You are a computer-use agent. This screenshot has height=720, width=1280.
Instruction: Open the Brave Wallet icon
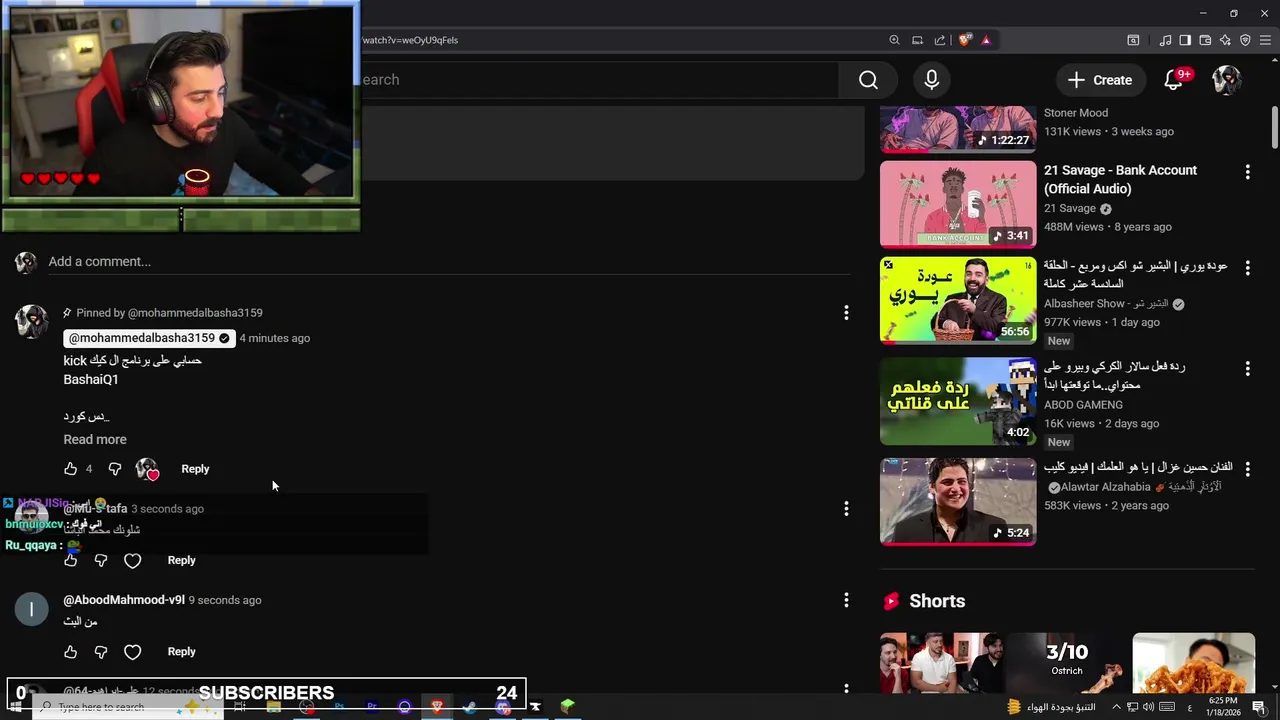(x=1205, y=40)
